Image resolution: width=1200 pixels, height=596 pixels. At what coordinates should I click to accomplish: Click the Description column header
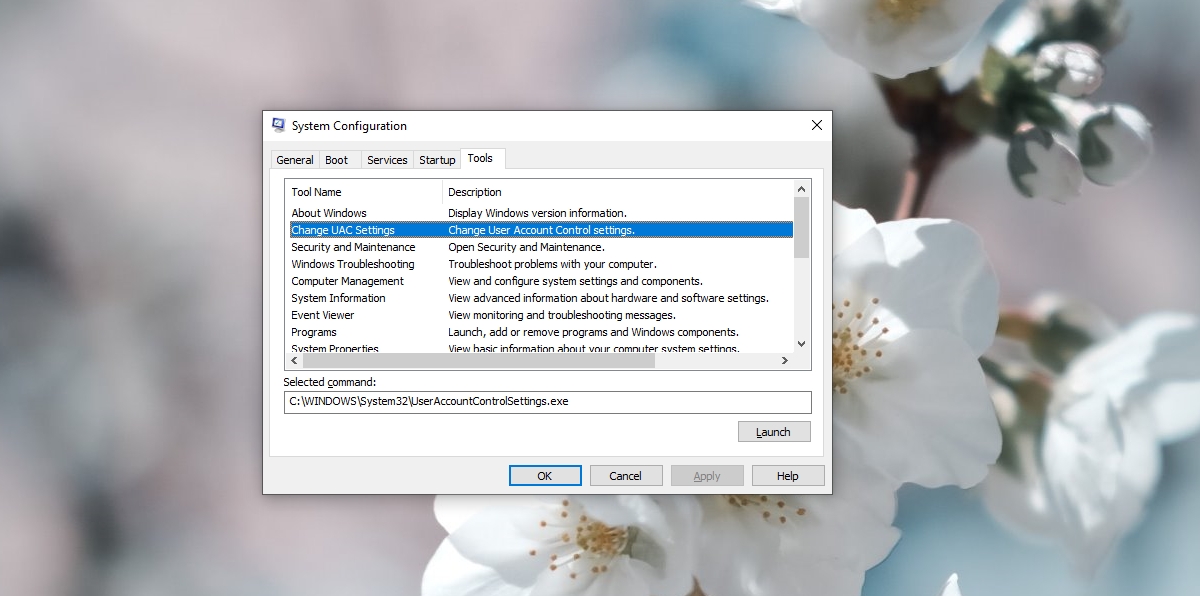617,192
